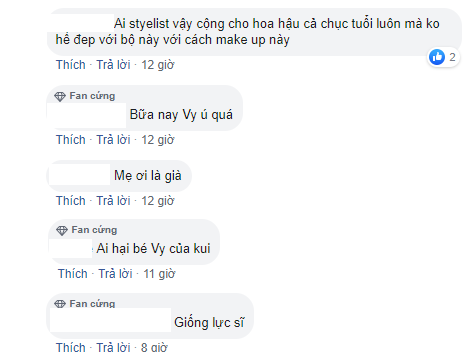
Task: Click Trả lời under 'Bữa nay Vy ú quá'
Action: [113, 140]
